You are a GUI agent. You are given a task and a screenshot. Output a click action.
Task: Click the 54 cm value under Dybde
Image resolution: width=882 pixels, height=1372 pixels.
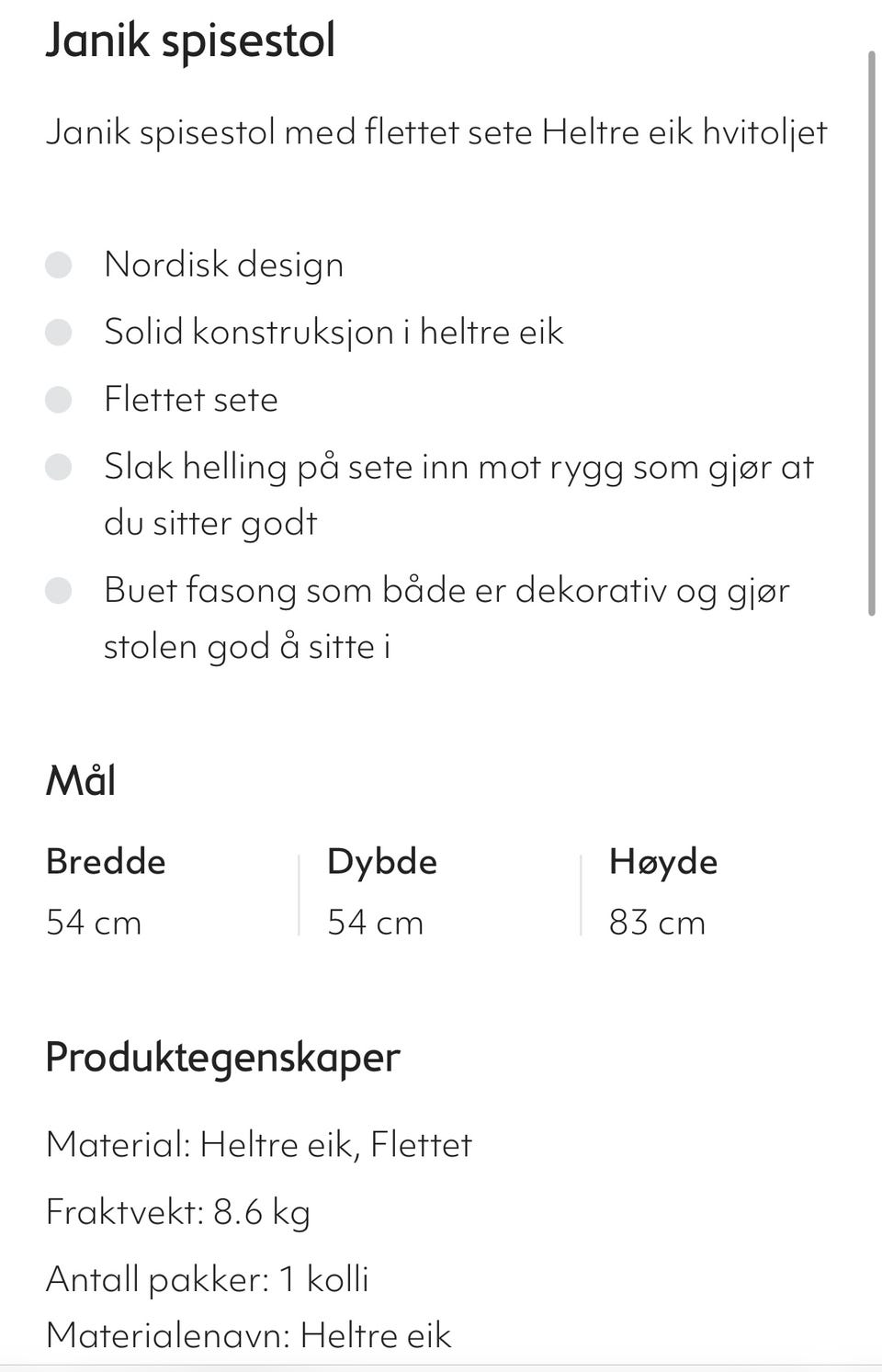375,922
